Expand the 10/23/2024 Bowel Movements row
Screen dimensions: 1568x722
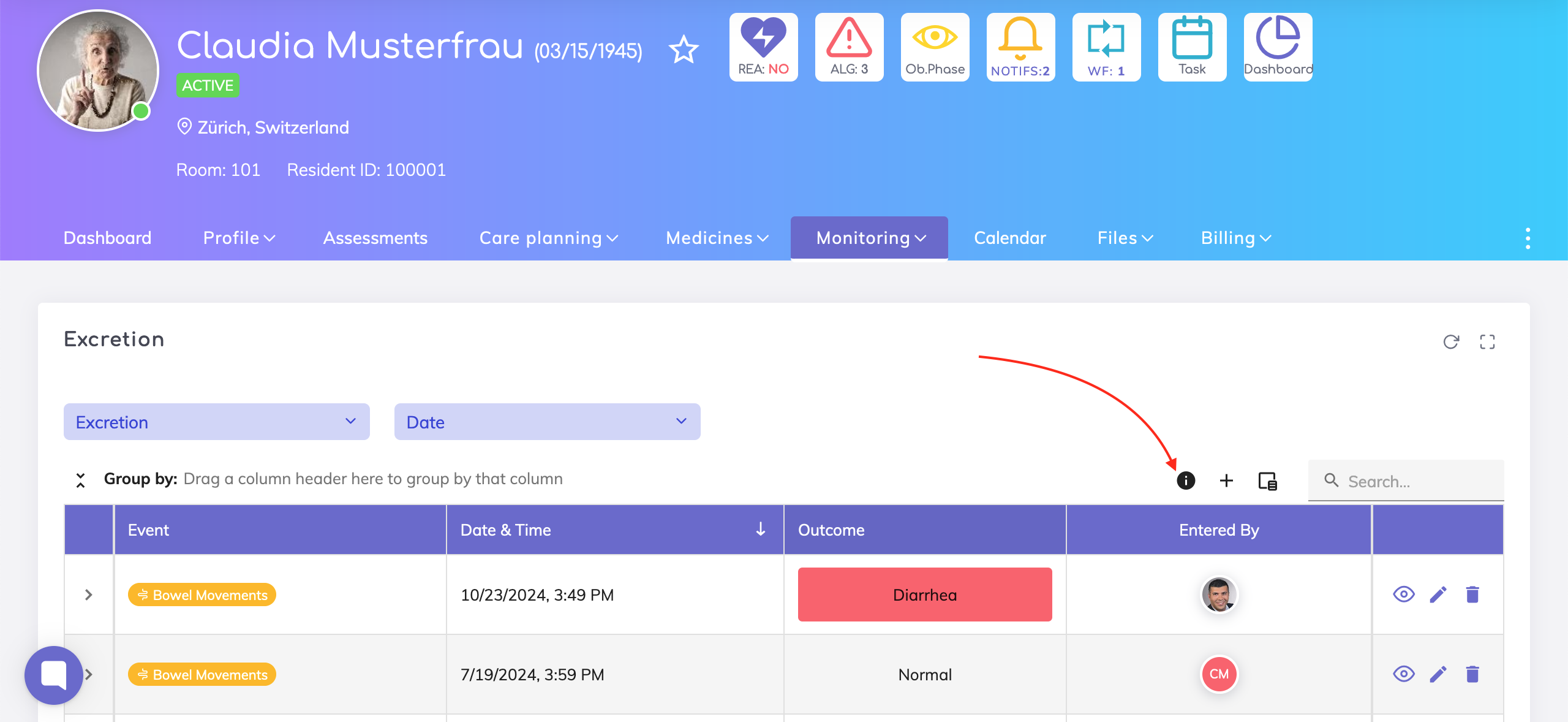(x=89, y=595)
